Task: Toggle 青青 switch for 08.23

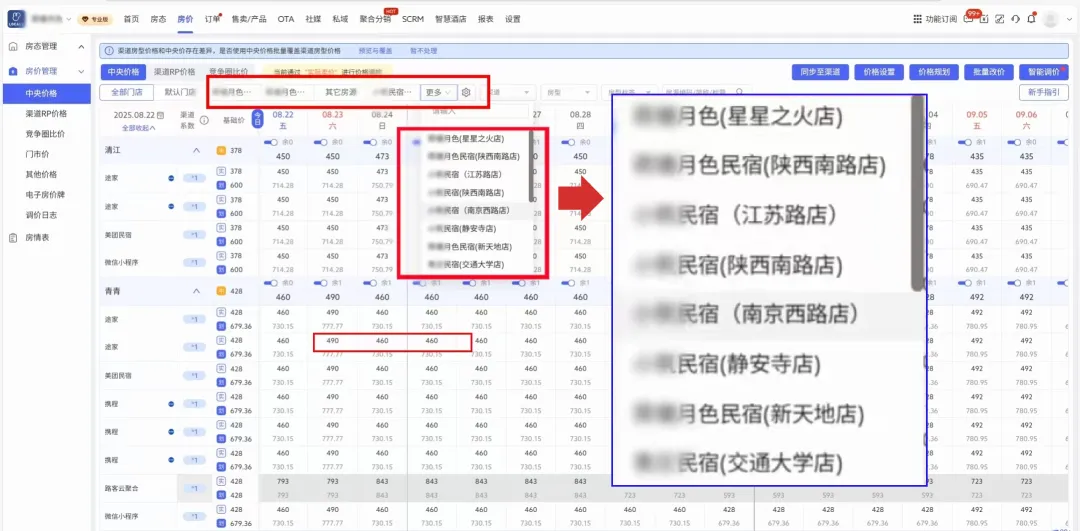Action: click(320, 283)
